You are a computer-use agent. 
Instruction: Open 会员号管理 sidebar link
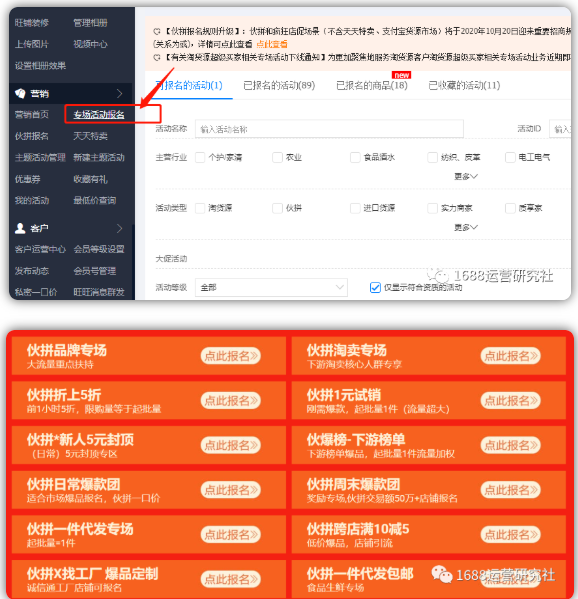coord(95,271)
